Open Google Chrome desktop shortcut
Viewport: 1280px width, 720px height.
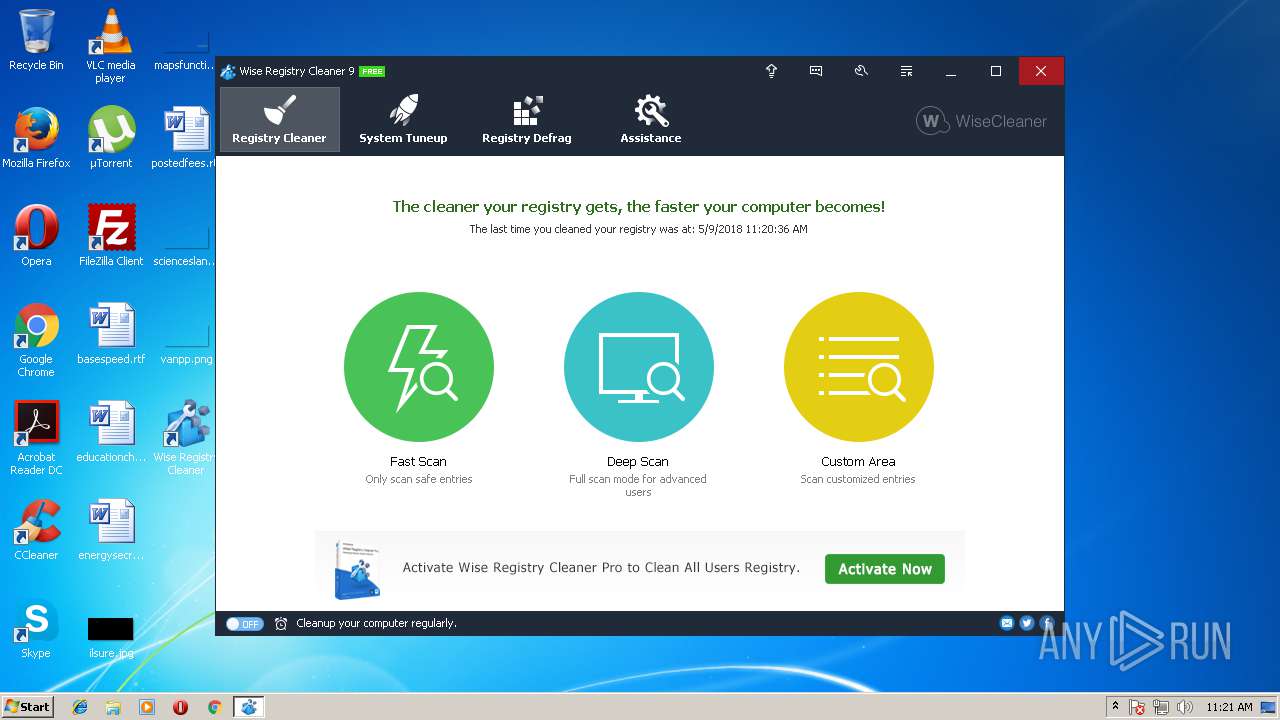(x=36, y=341)
